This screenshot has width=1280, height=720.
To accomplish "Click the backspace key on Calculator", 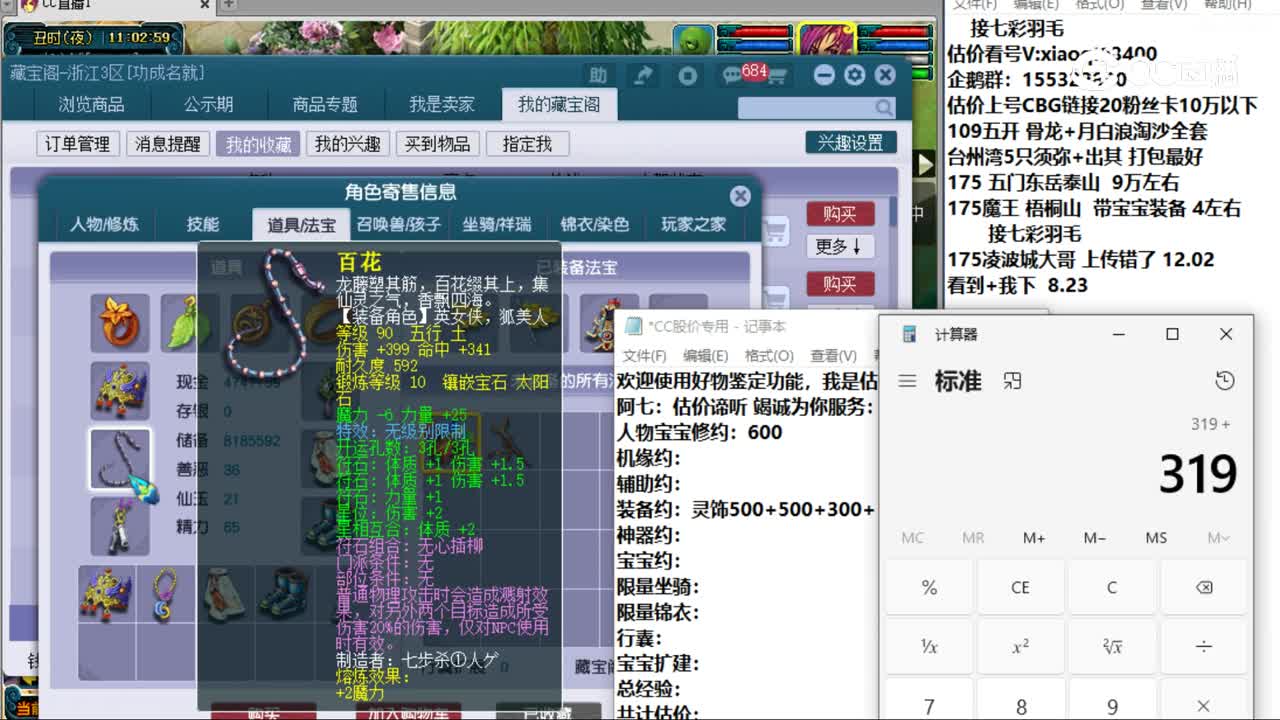I will pos(1205,587).
